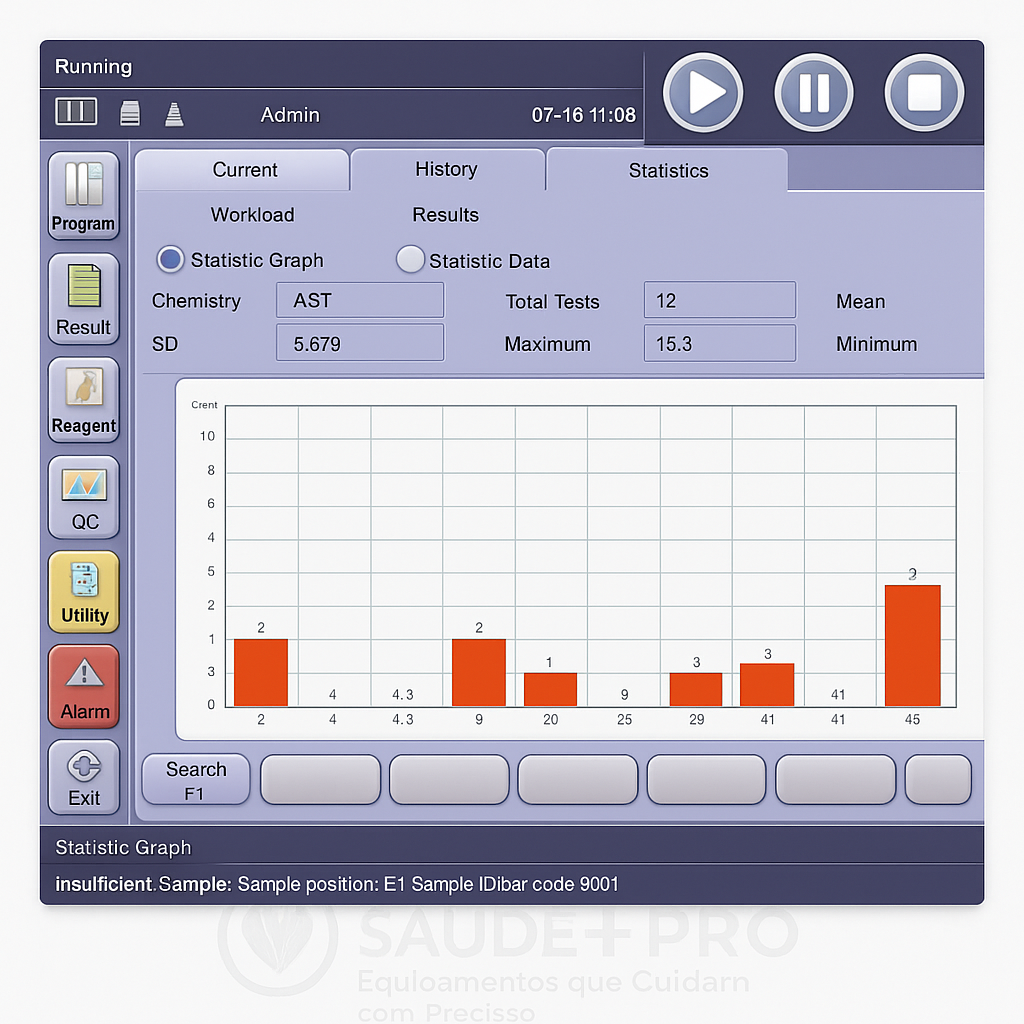The image size is (1024, 1024).
Task: Open the QC sidebar icon
Action: tap(84, 497)
